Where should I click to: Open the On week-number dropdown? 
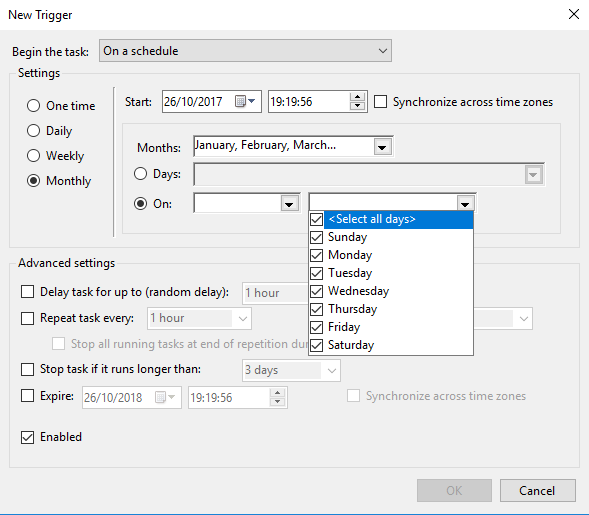click(x=289, y=204)
